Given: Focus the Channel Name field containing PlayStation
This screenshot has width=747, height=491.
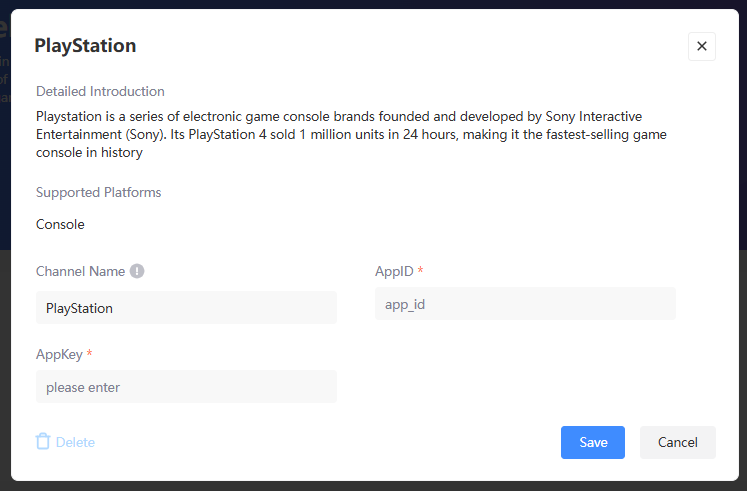Looking at the screenshot, I should coord(186,308).
